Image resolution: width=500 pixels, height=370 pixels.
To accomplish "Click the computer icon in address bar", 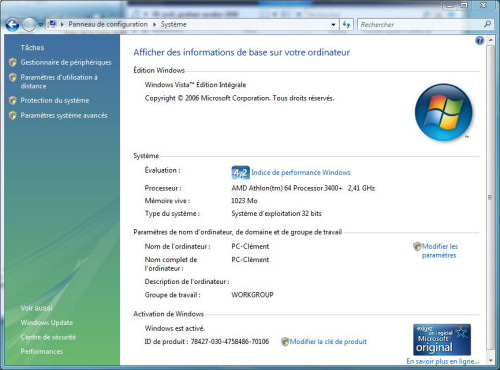I will (x=52, y=24).
